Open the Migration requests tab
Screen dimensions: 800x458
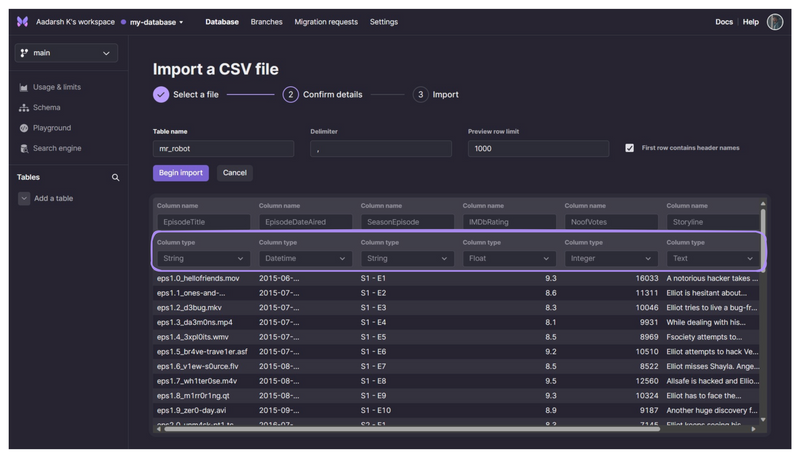[326, 22]
